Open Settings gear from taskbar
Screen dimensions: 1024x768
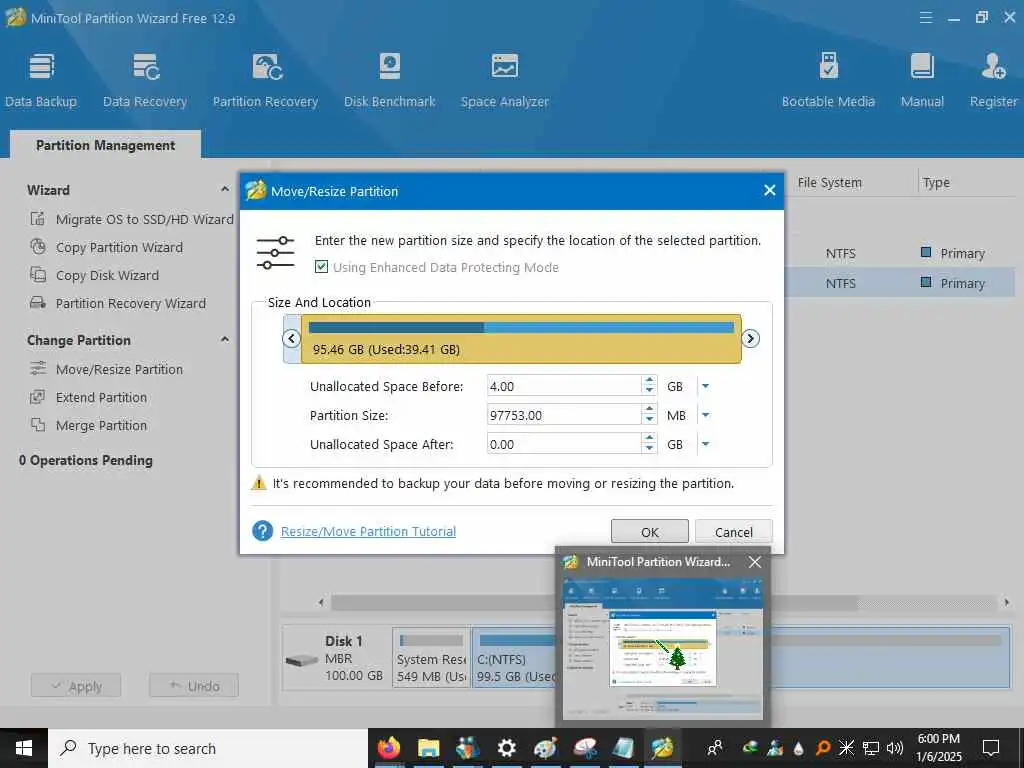pyautogui.click(x=507, y=748)
